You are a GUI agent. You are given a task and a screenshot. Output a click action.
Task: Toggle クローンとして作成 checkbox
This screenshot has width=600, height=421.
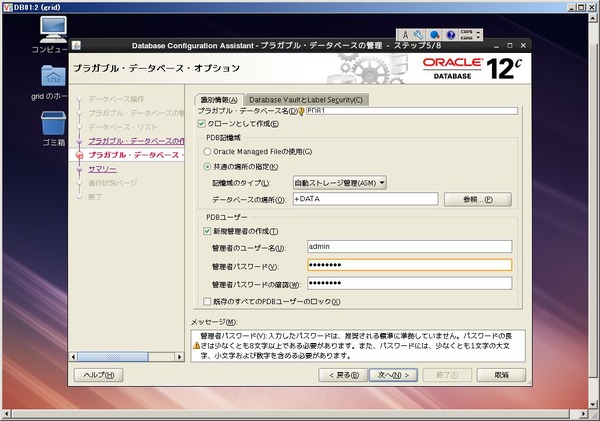[x=201, y=124]
